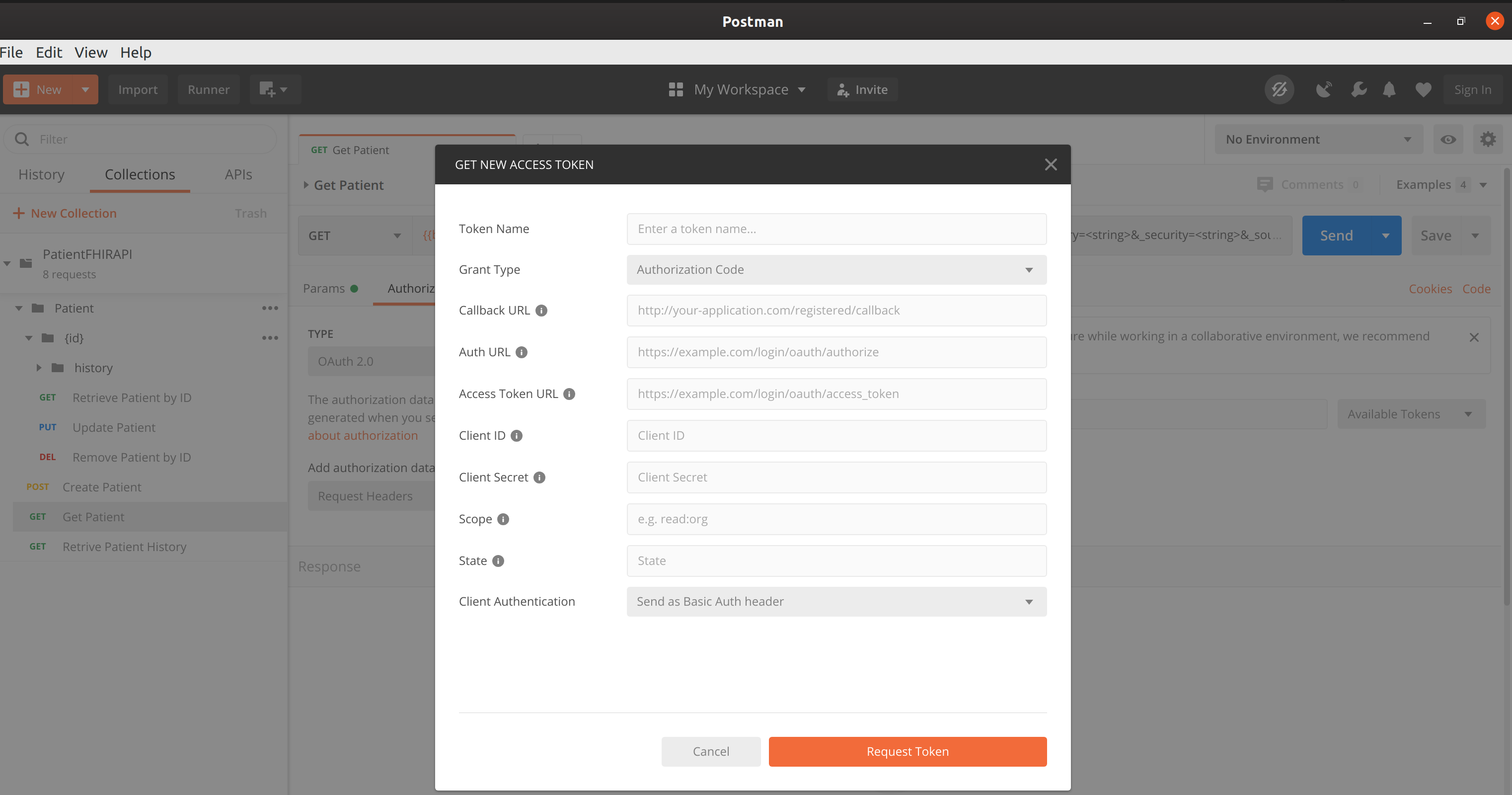This screenshot has width=1512, height=795.
Task: Click the Access Token URL info icon
Action: (569, 394)
